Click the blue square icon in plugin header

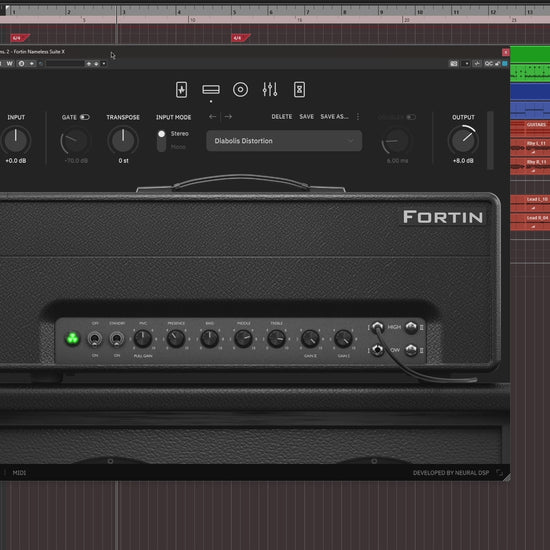pos(505,63)
